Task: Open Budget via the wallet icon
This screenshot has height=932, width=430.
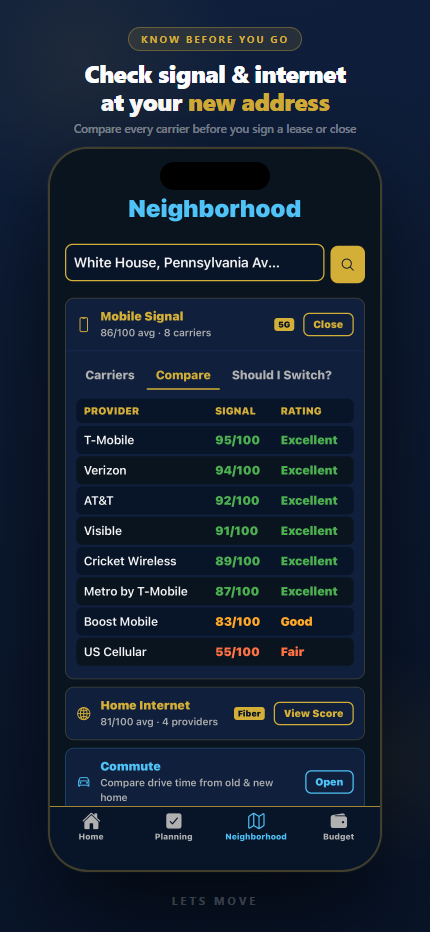Action: [338, 821]
